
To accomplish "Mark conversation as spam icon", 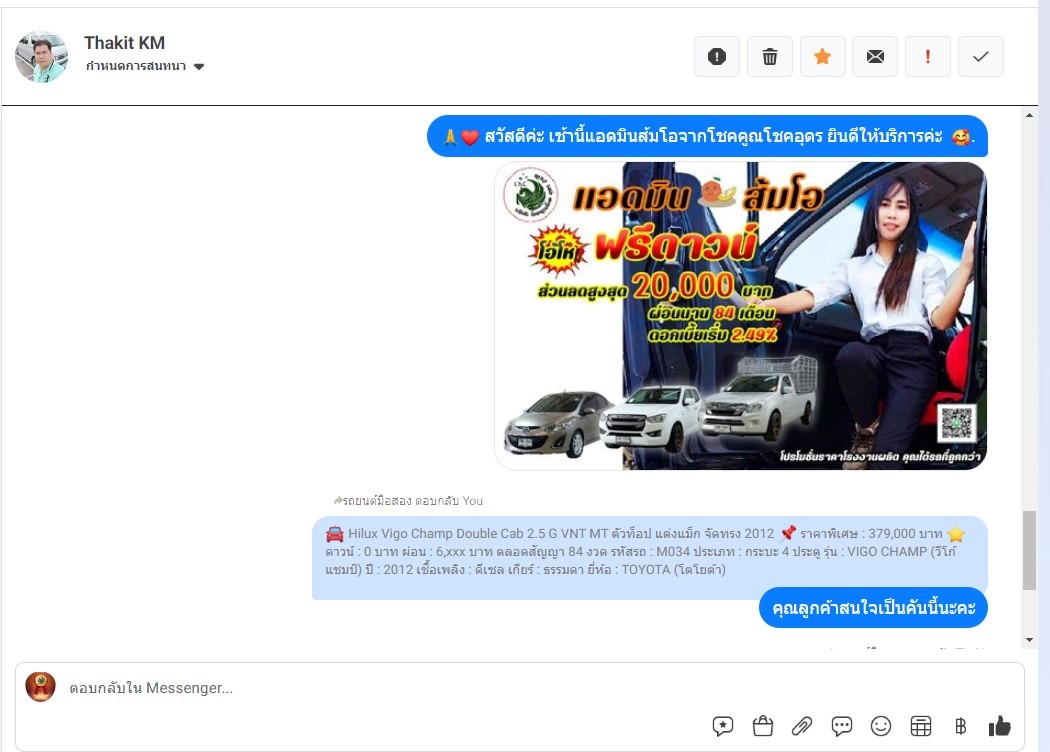I will pos(717,57).
